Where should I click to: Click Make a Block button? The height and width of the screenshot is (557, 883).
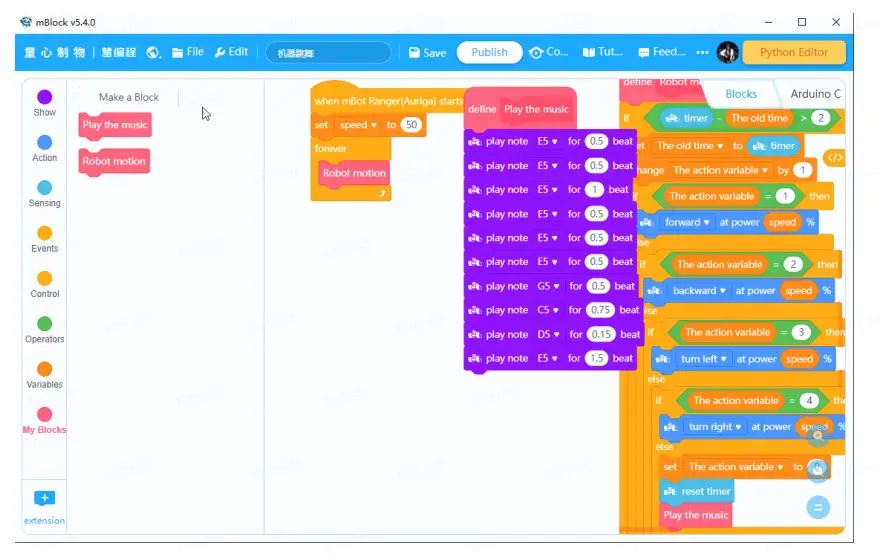point(129,97)
